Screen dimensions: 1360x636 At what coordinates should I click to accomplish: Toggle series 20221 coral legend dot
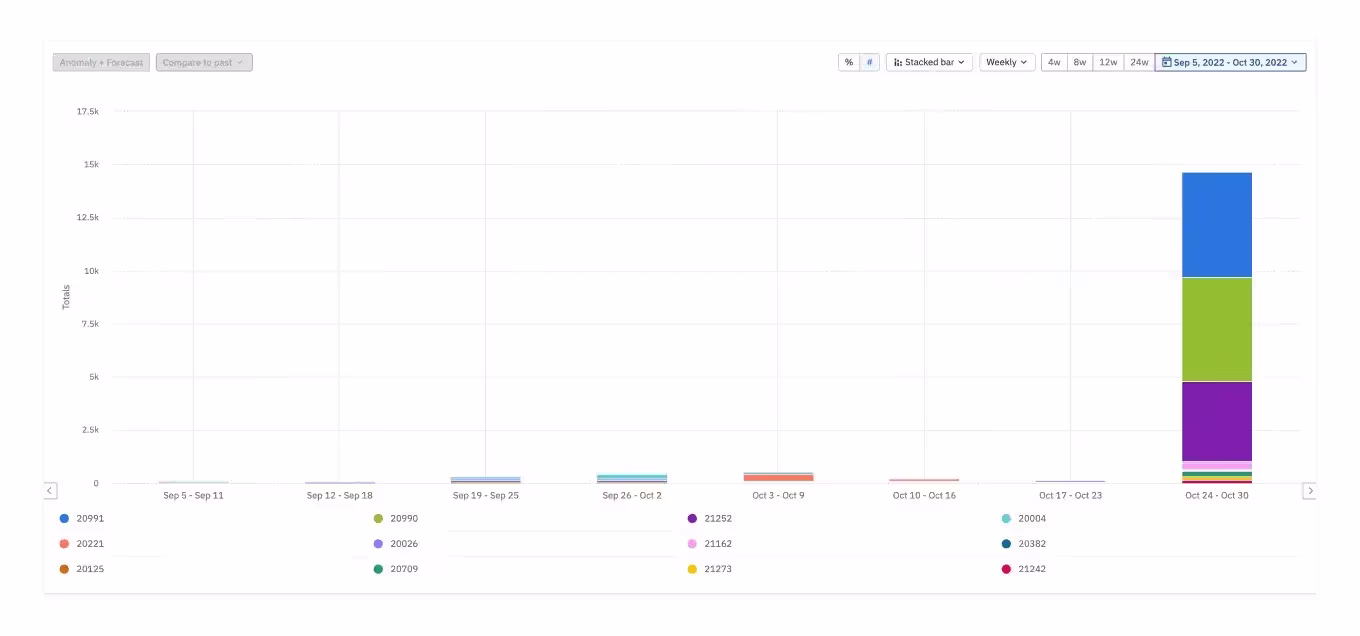tap(64, 544)
